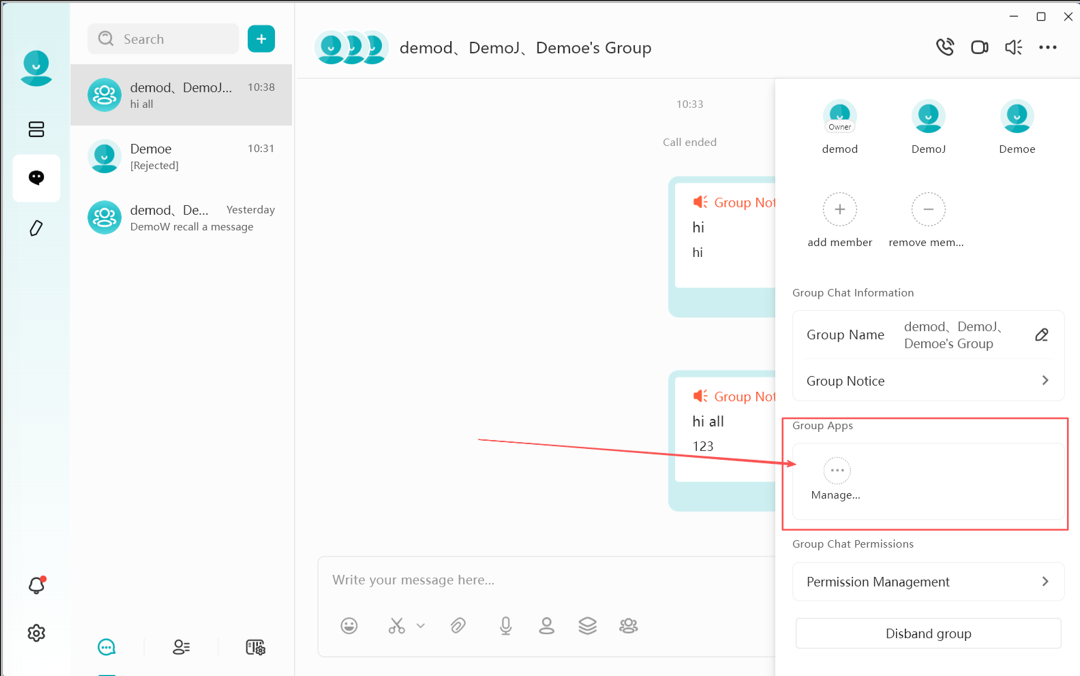
Task: Minimize the window
Action: 1013,16
